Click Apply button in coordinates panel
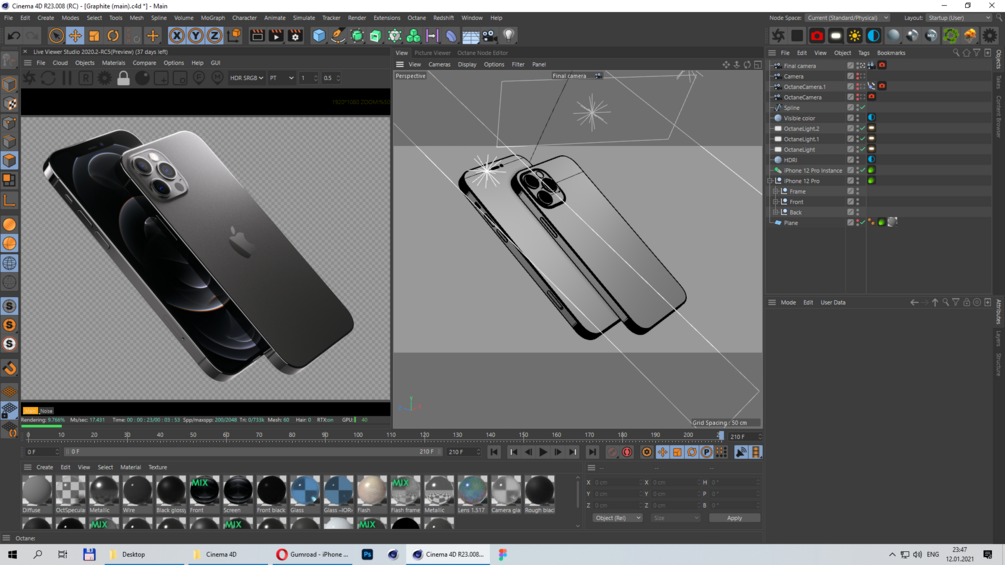1005x565 pixels. click(735, 518)
